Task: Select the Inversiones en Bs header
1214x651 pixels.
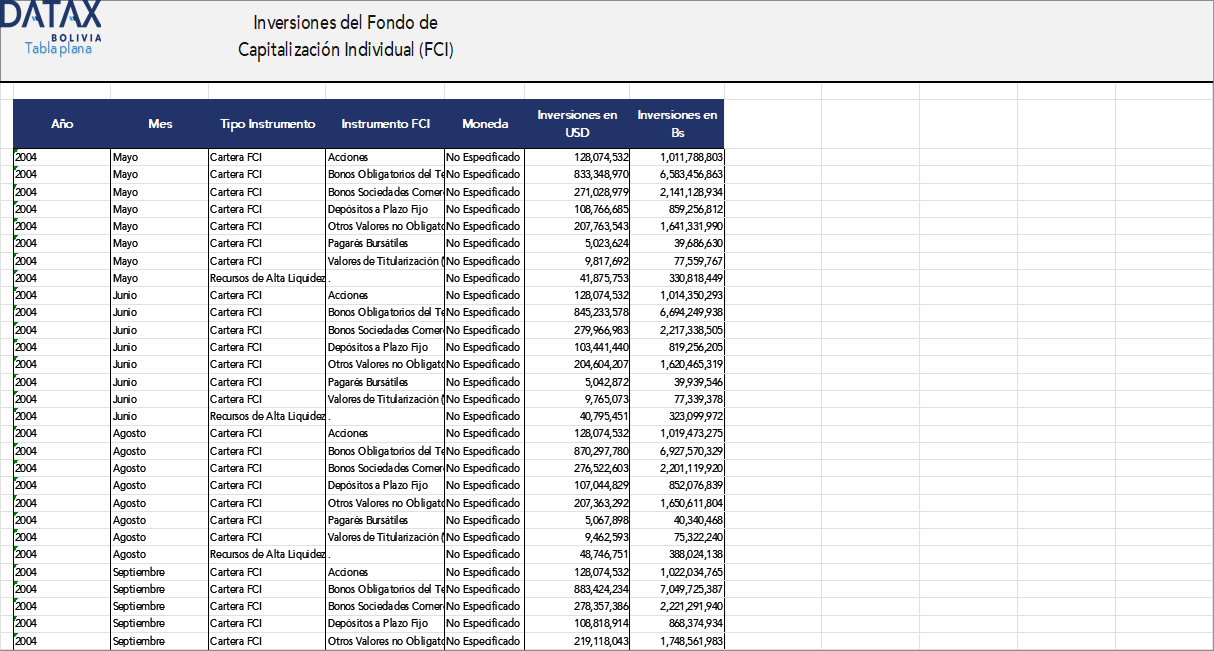Action: [677, 124]
